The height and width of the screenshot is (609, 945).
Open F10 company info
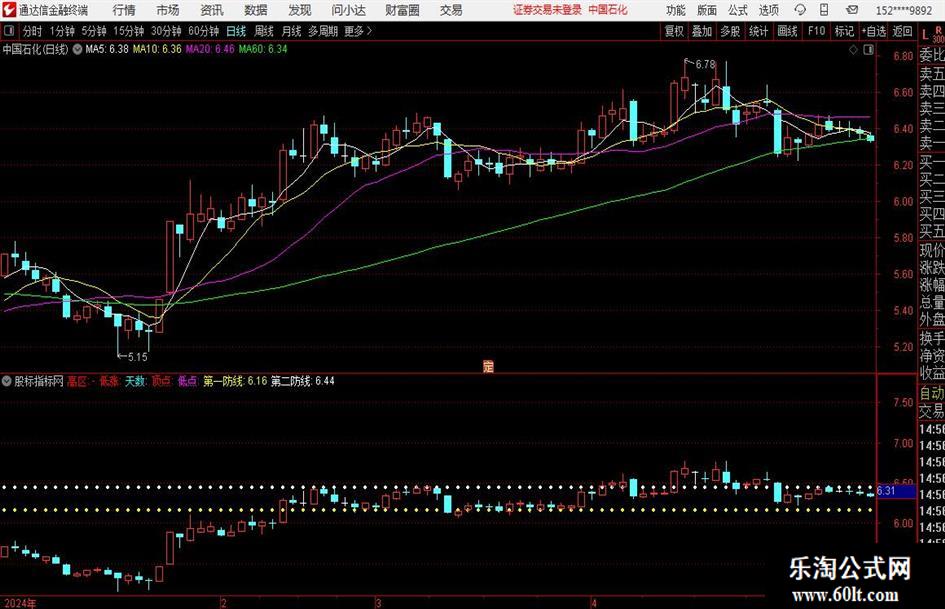pos(816,31)
